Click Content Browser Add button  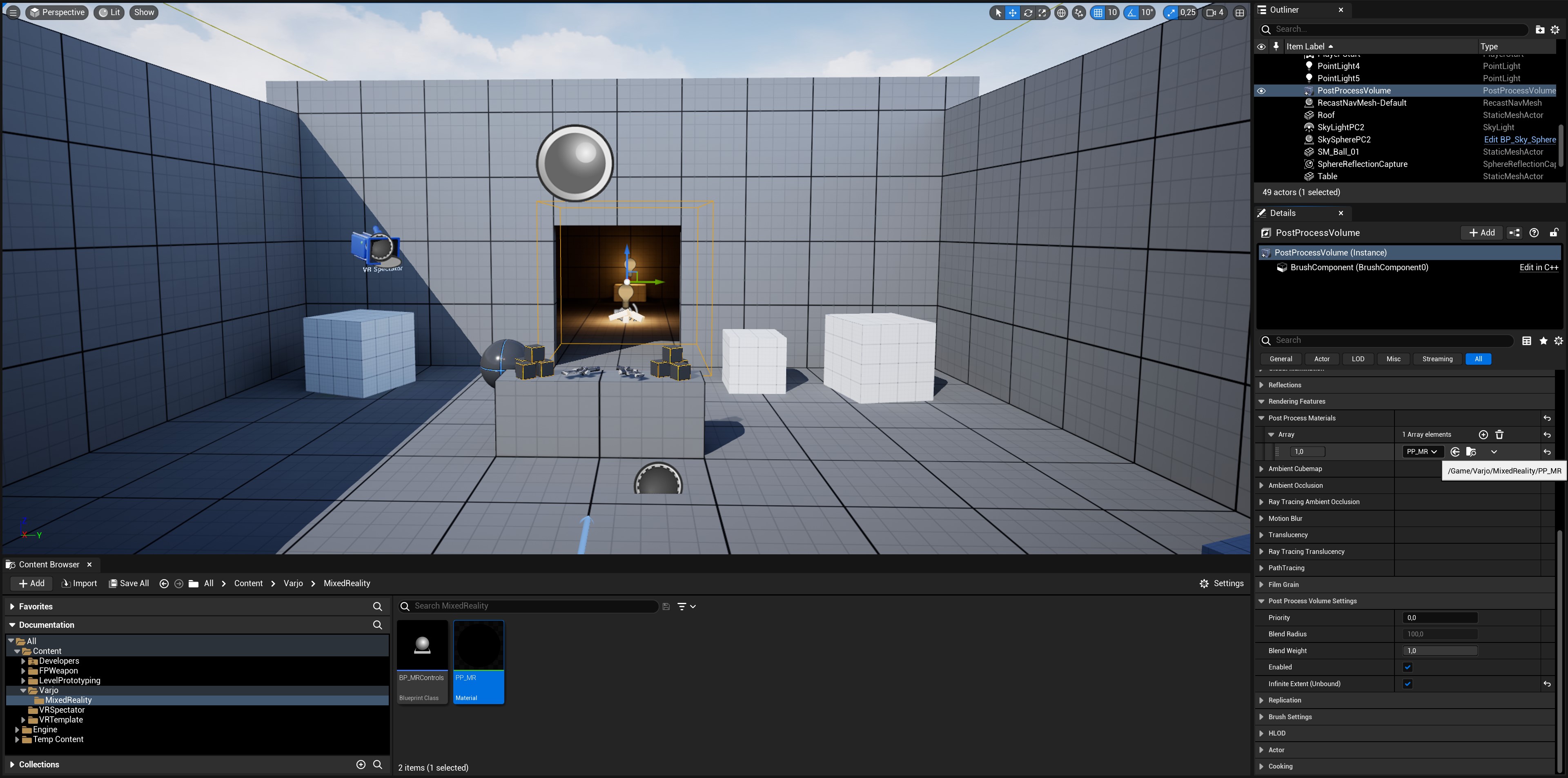pyautogui.click(x=32, y=583)
